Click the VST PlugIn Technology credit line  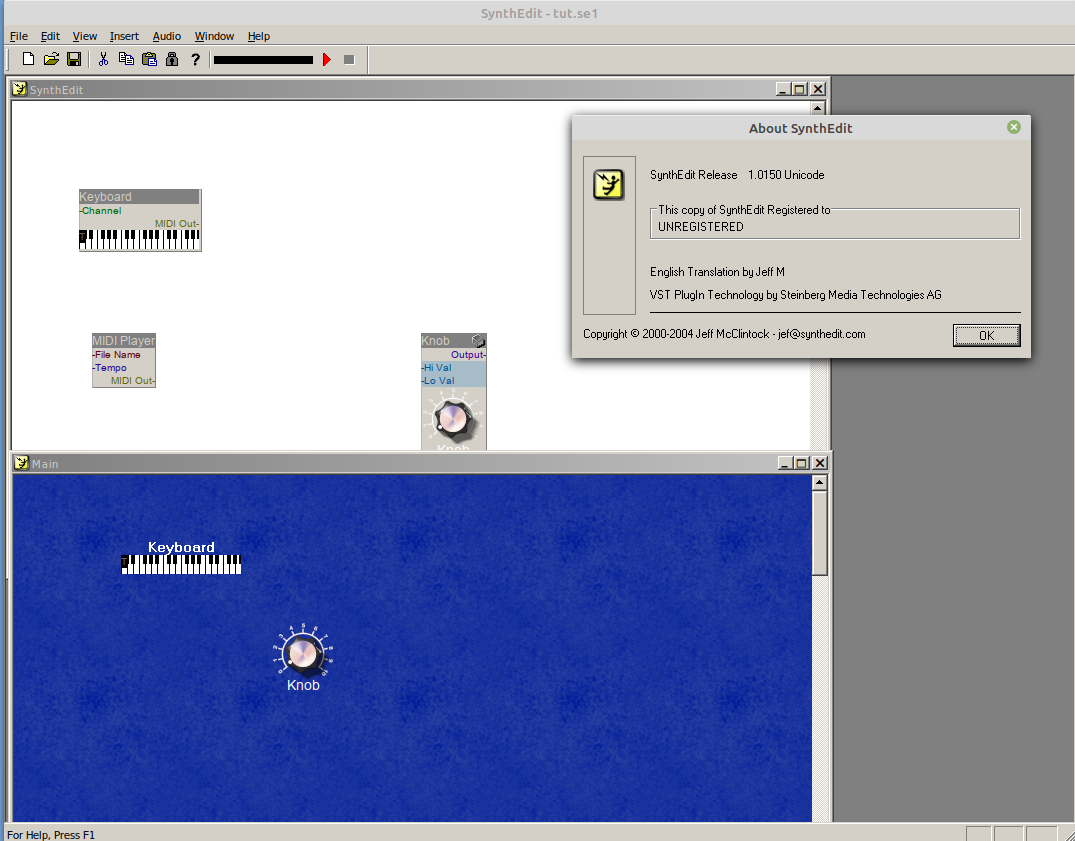click(x=795, y=295)
